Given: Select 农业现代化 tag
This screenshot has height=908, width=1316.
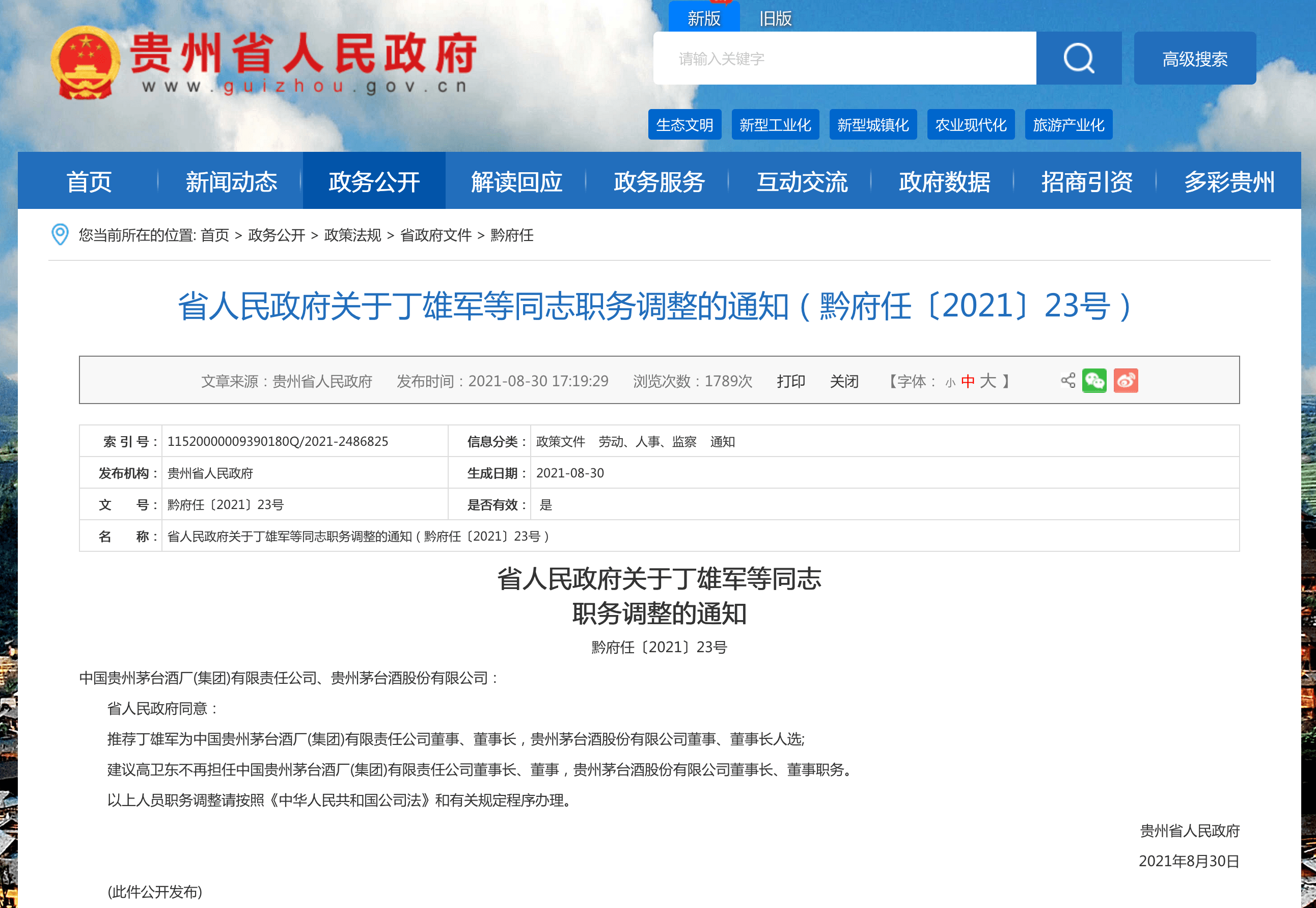Looking at the screenshot, I should tap(970, 125).
